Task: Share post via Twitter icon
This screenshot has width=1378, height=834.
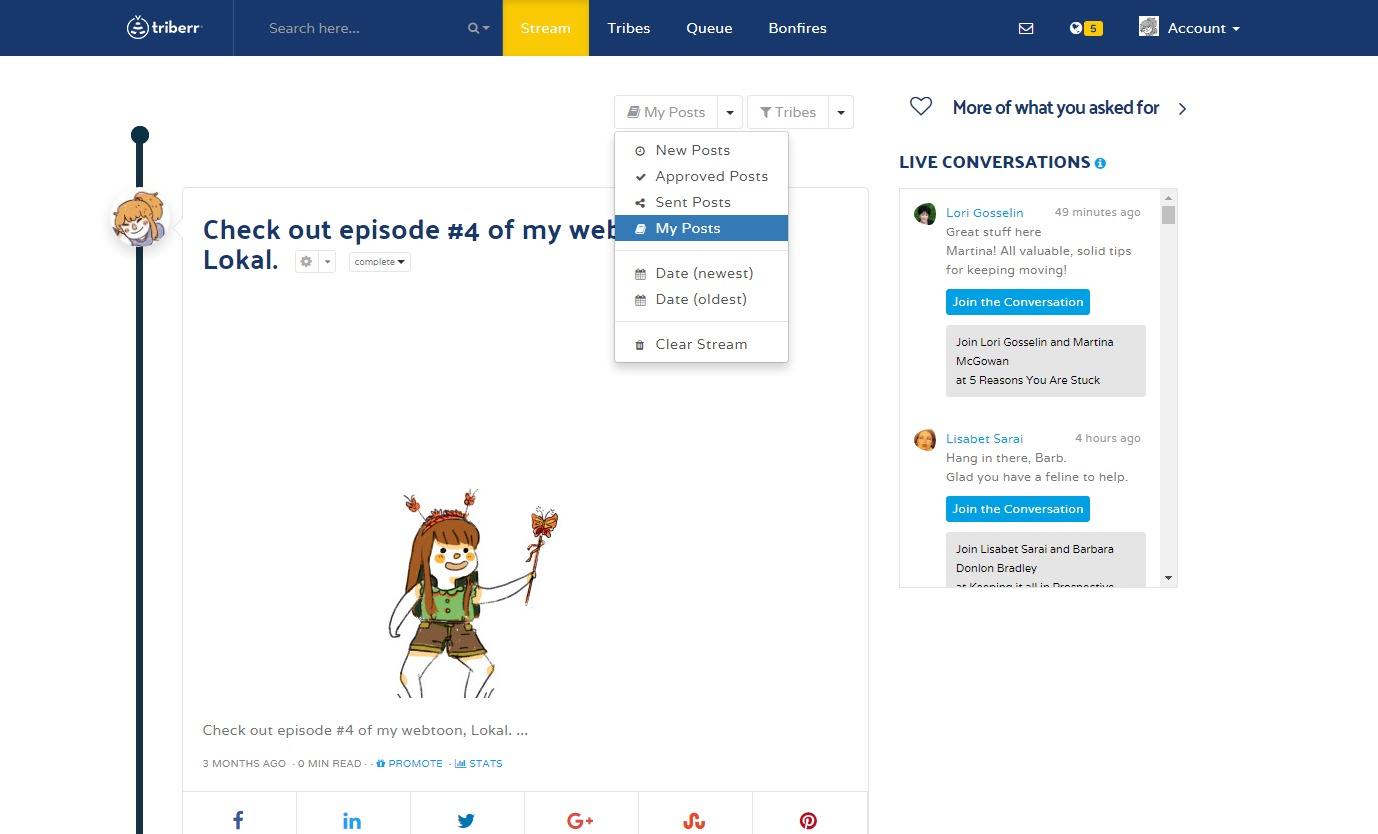Action: pos(466,820)
